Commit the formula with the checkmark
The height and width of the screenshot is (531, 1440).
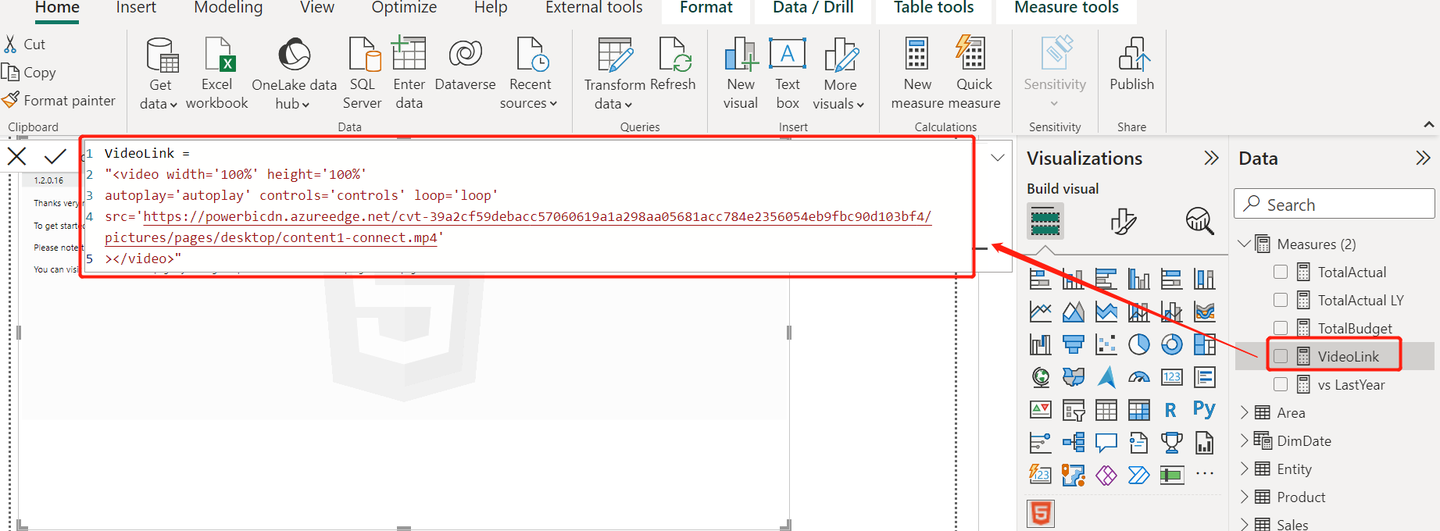[55, 156]
